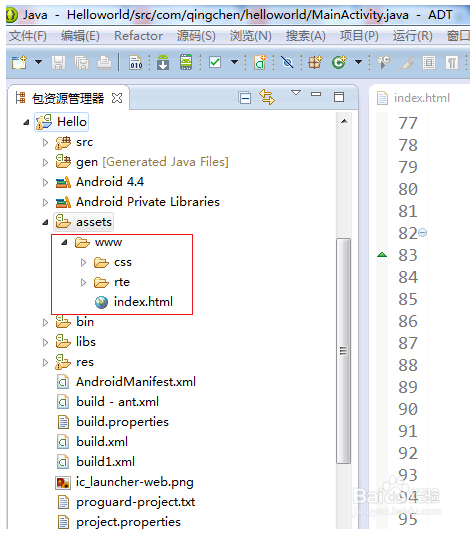The image size is (476, 543).
Task: Click the New Java Package icon
Action: [315, 62]
